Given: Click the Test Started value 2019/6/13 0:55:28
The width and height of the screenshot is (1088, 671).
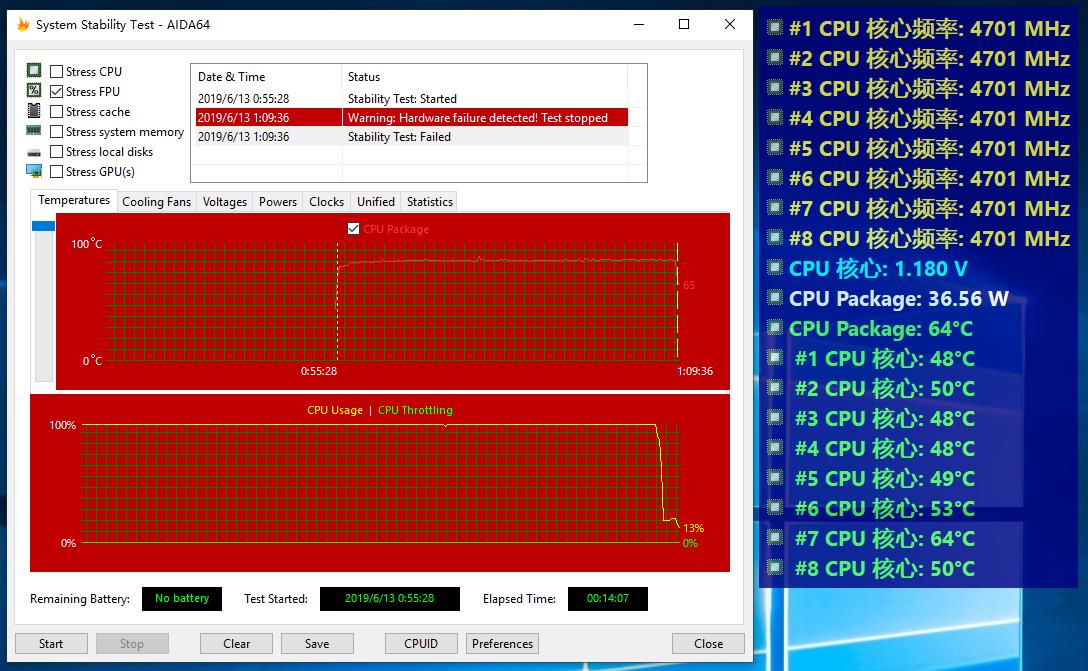Looking at the screenshot, I should pyautogui.click(x=389, y=598).
